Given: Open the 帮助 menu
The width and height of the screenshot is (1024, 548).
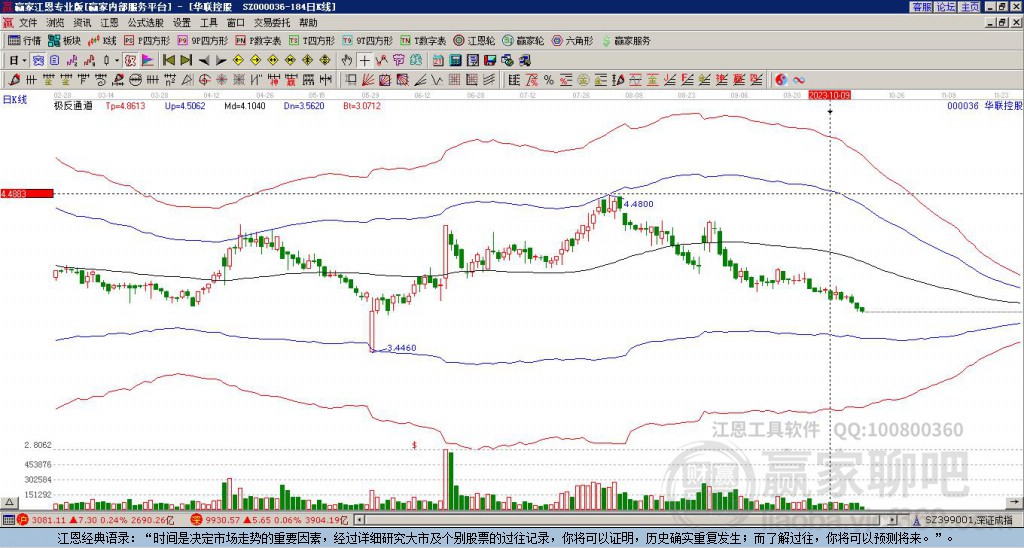Looking at the screenshot, I should [308, 23].
